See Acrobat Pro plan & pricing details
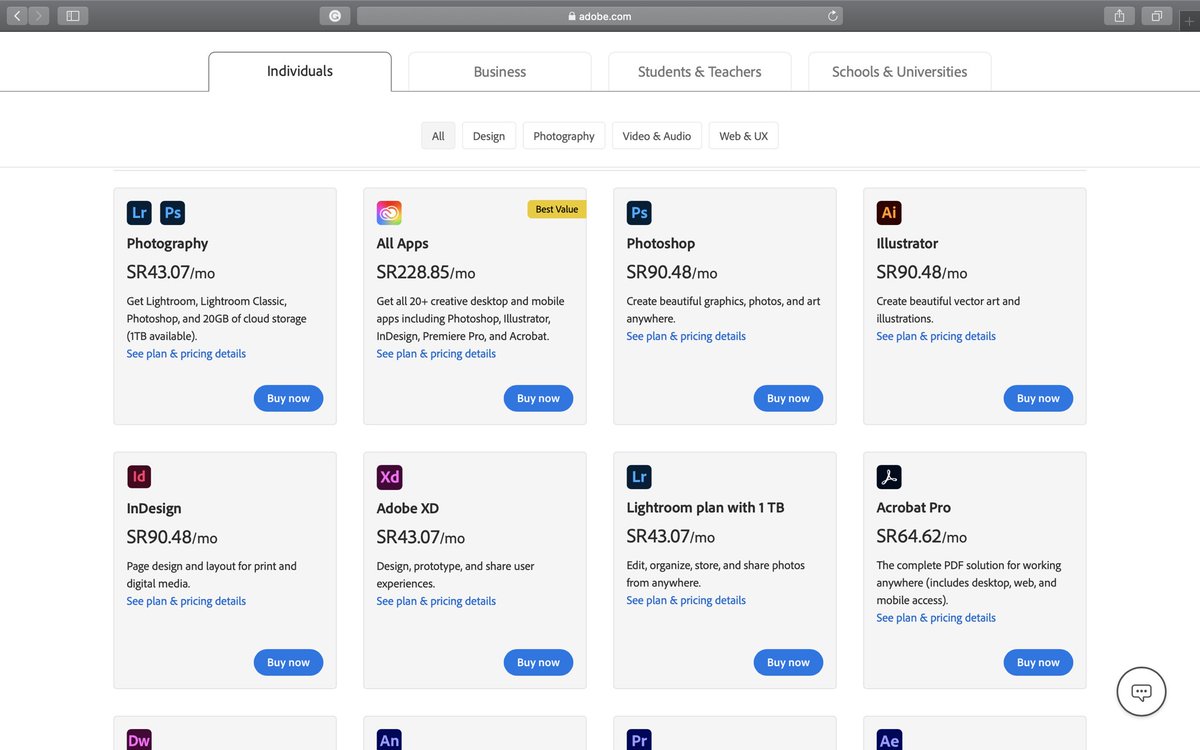Image resolution: width=1200 pixels, height=750 pixels. (x=936, y=618)
